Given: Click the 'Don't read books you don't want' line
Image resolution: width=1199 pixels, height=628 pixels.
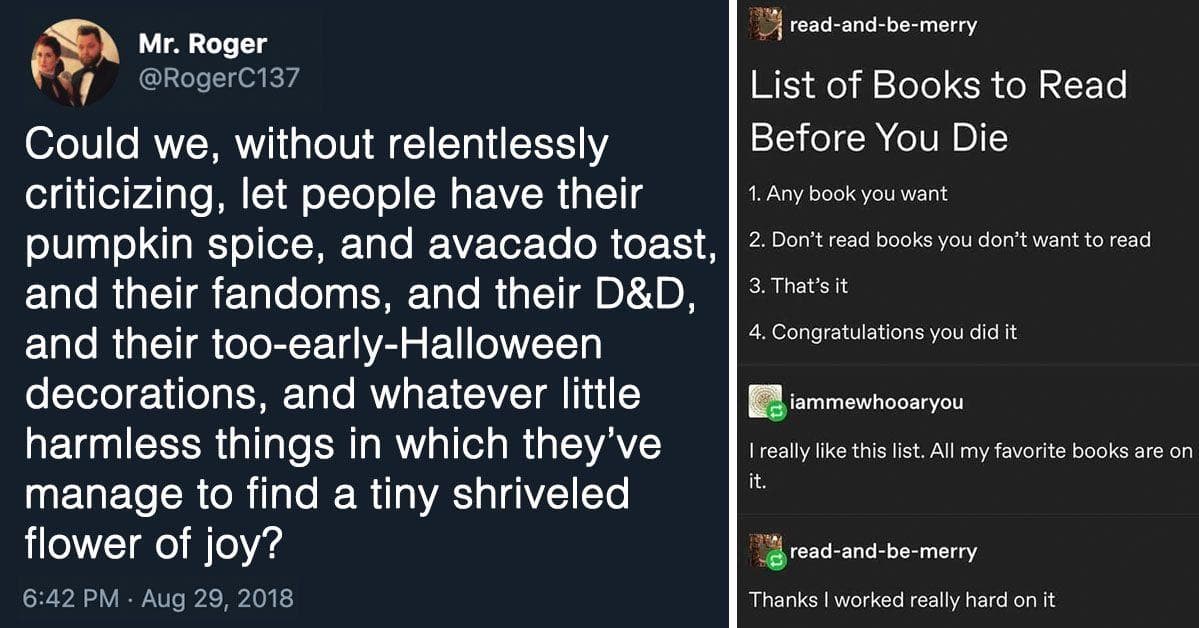Looking at the screenshot, I should pos(950,240).
